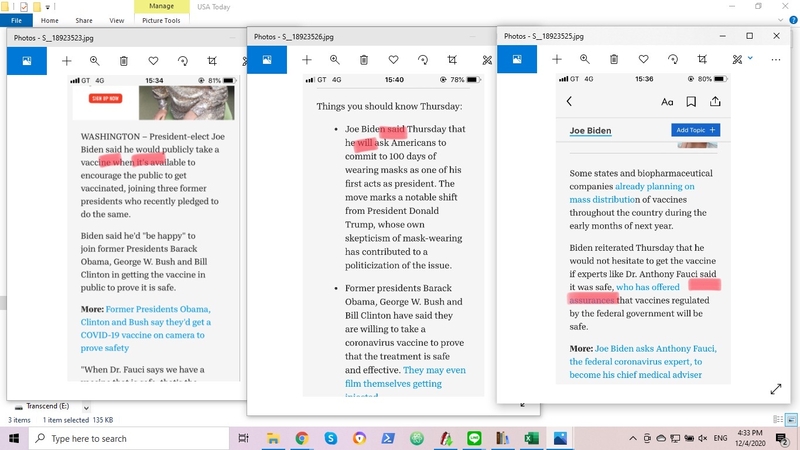Click File Explorer help question mark icon

point(793,20)
